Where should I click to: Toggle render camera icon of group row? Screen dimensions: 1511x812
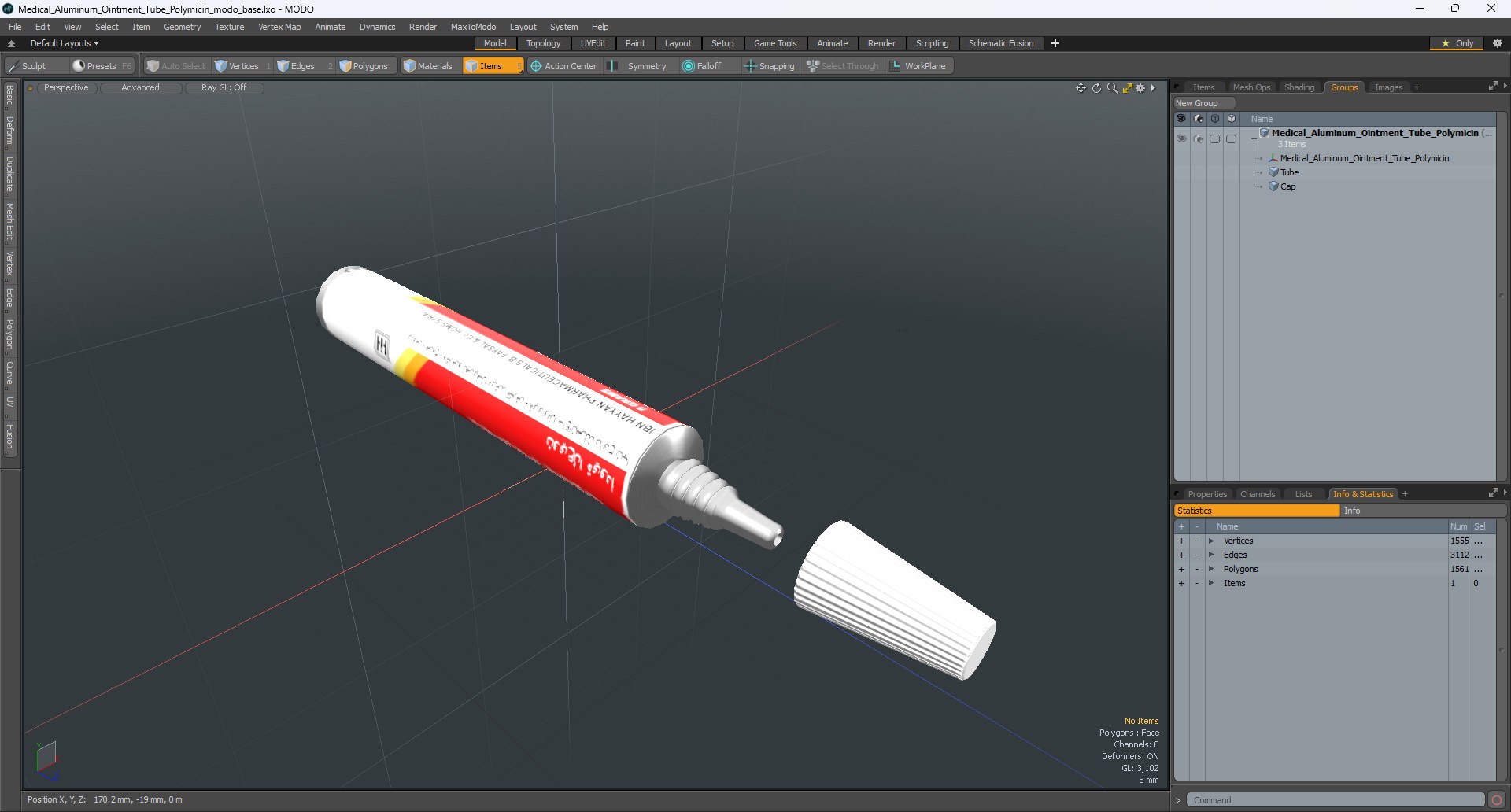click(1198, 138)
